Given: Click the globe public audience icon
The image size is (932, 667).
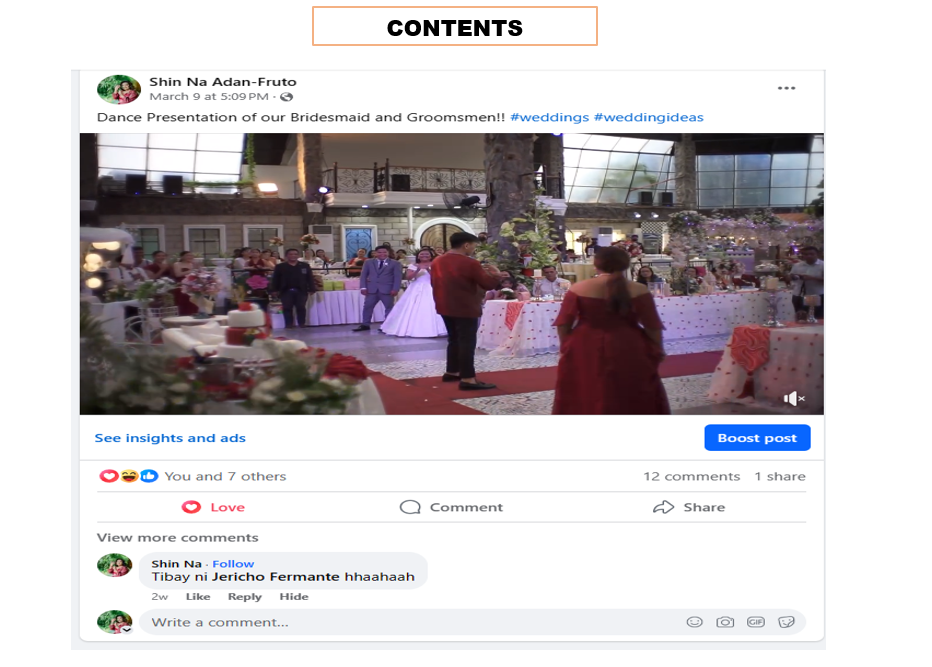Looking at the screenshot, I should point(286,97).
